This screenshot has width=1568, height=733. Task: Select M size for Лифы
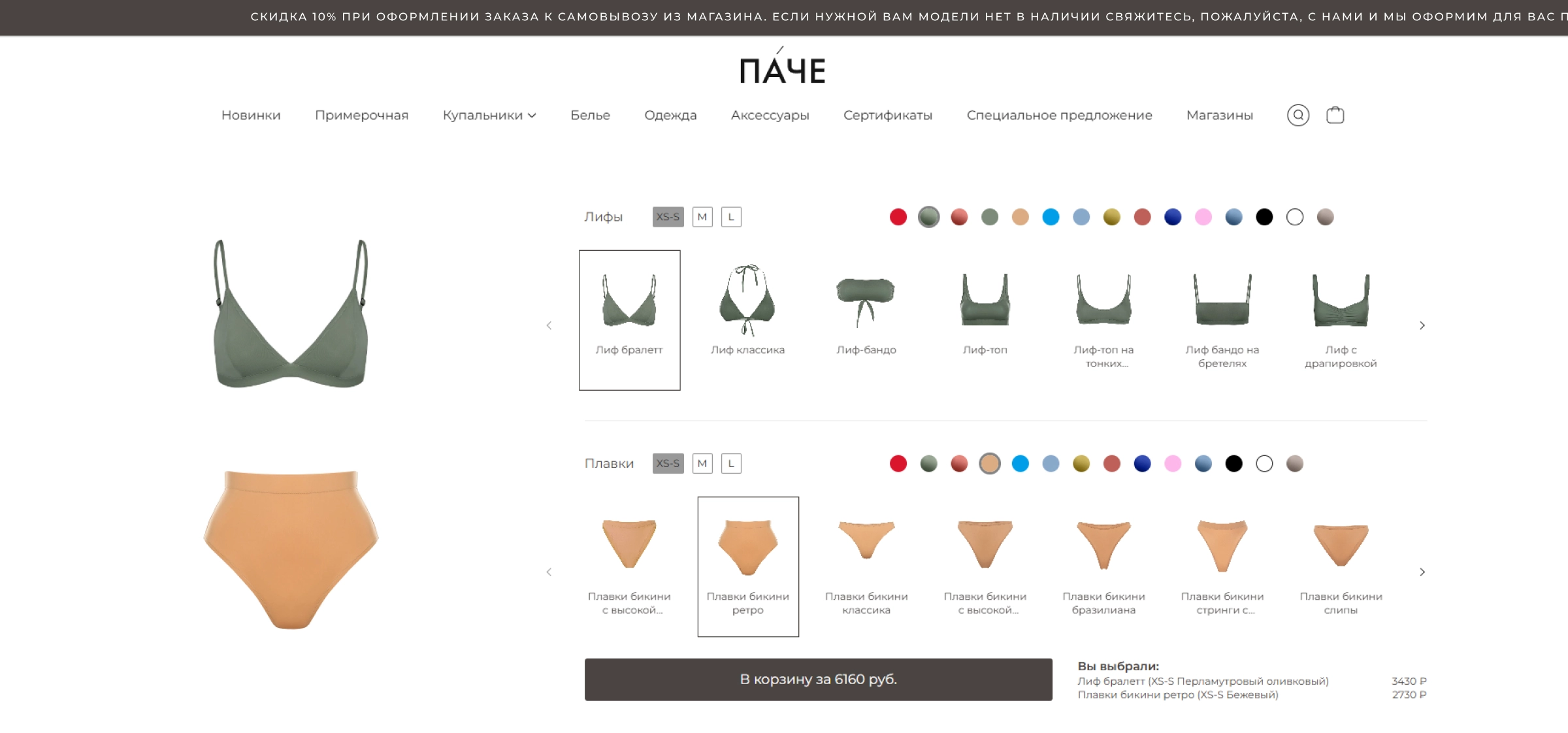coord(702,217)
